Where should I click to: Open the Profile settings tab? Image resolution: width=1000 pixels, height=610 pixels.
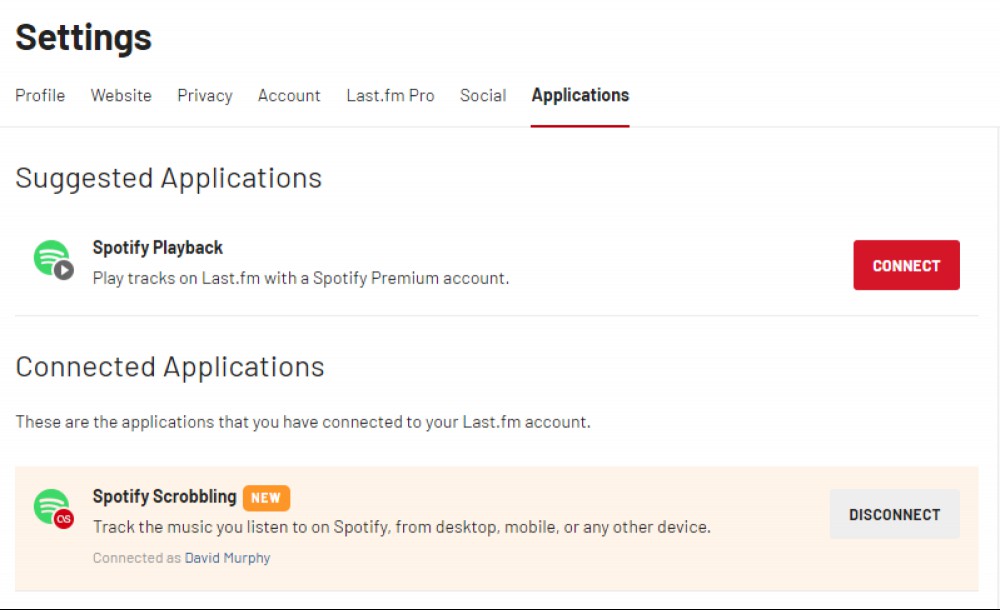(40, 95)
